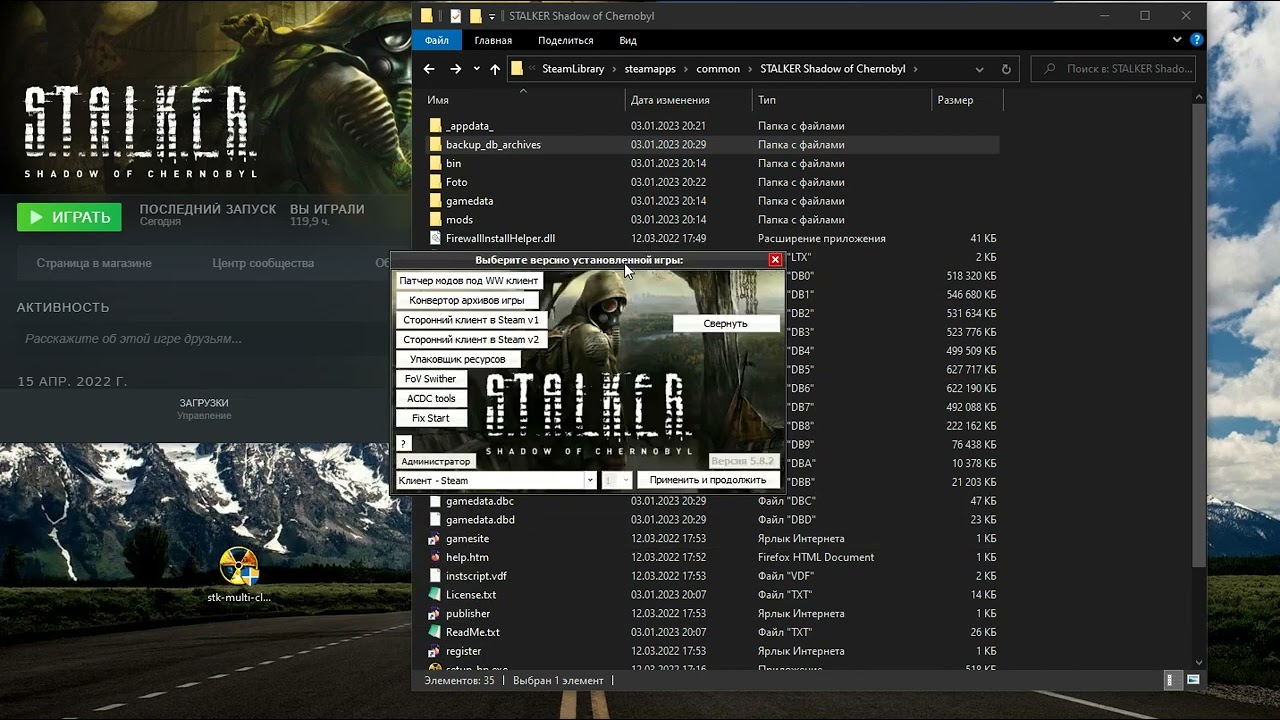This screenshot has width=1280, height=720.
Task: Go back in File Explorer
Action: coord(429,69)
